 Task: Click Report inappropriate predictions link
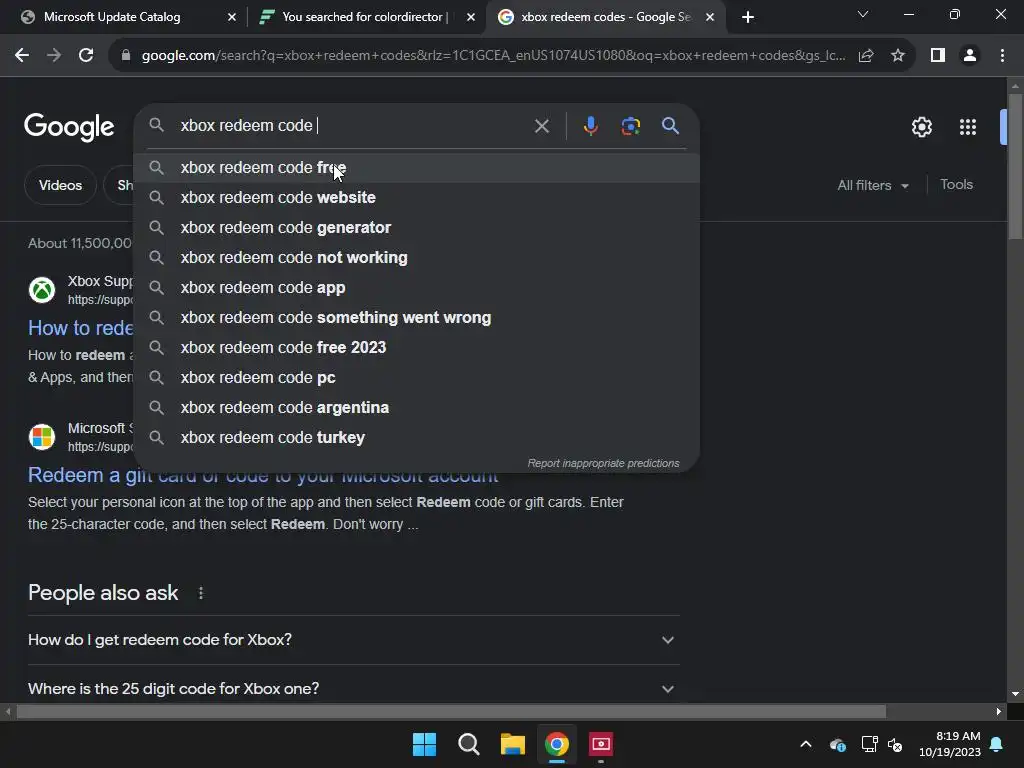(x=603, y=463)
